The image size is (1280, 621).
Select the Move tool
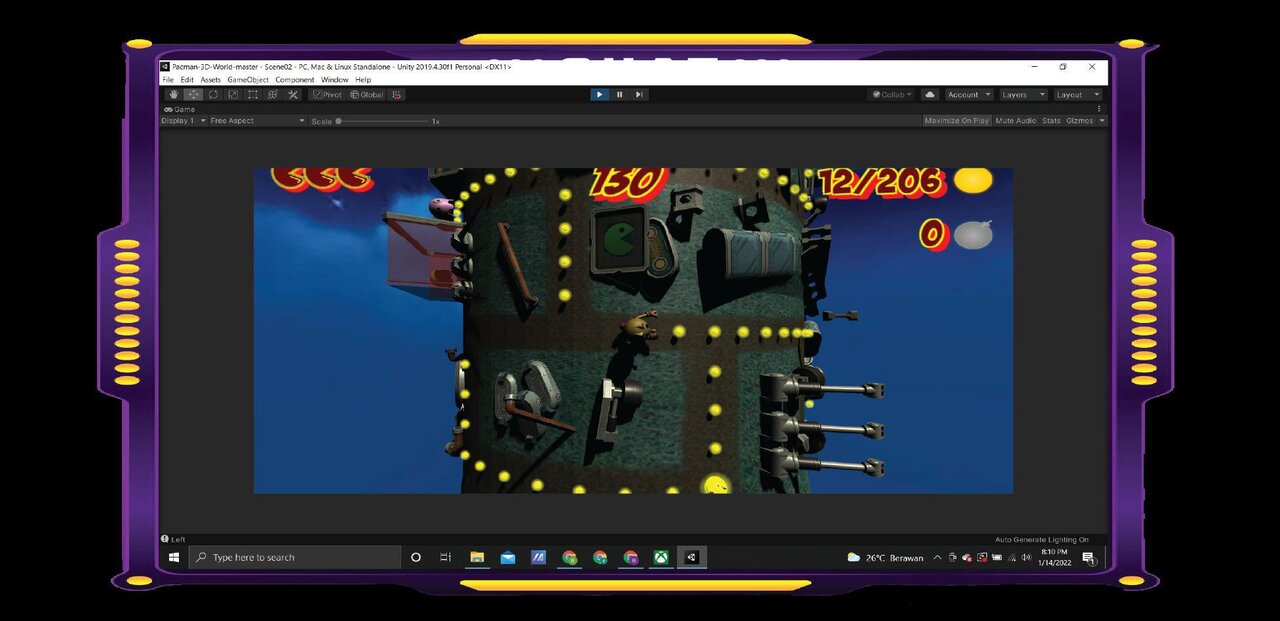[x=193, y=95]
